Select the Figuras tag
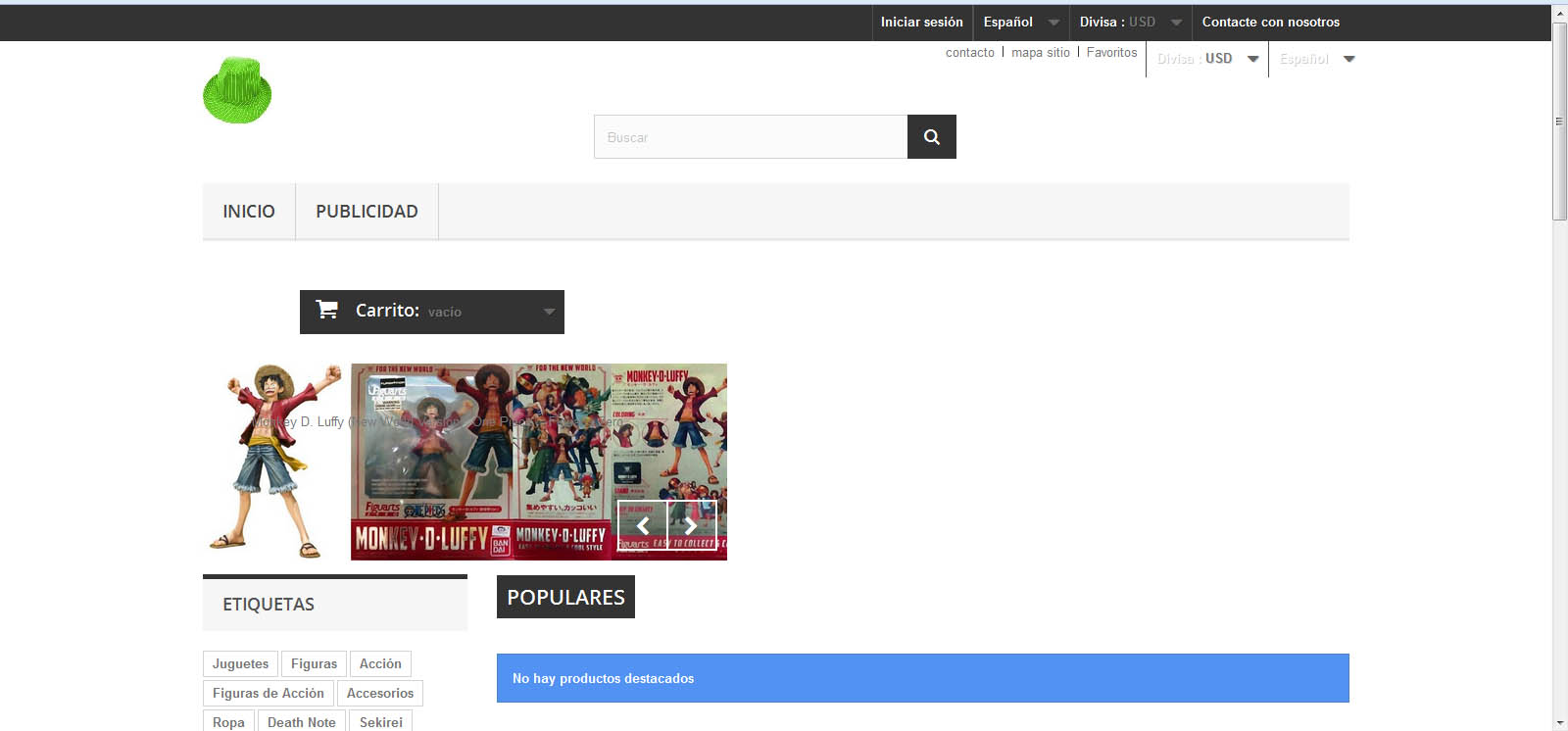This screenshot has width=1568, height=731. click(314, 663)
